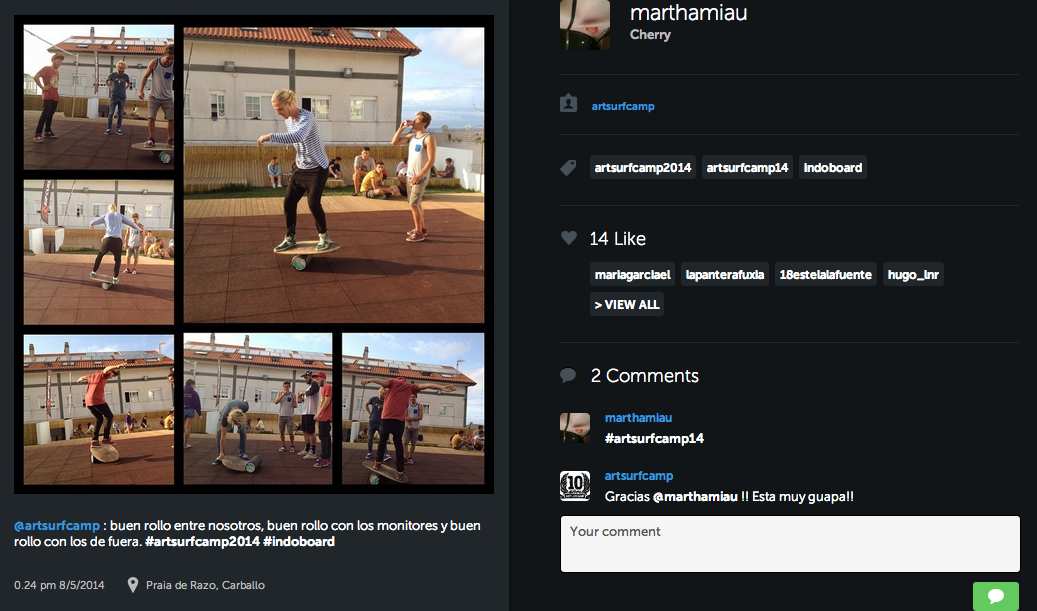Image resolution: width=1037 pixels, height=611 pixels.
Task: Open artsurfcamp avatar in comments
Action: point(575,486)
